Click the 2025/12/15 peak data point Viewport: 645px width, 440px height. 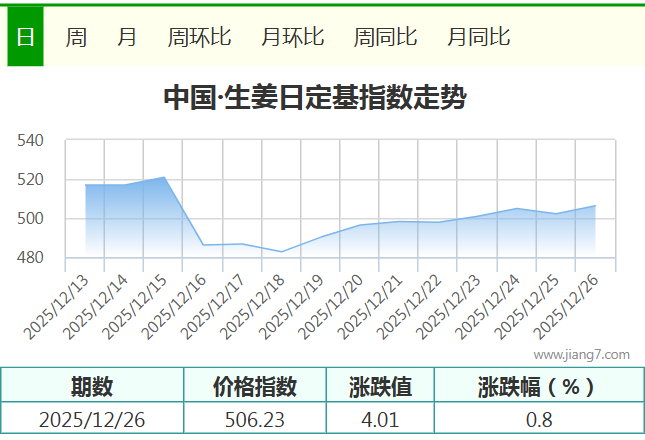164,177
